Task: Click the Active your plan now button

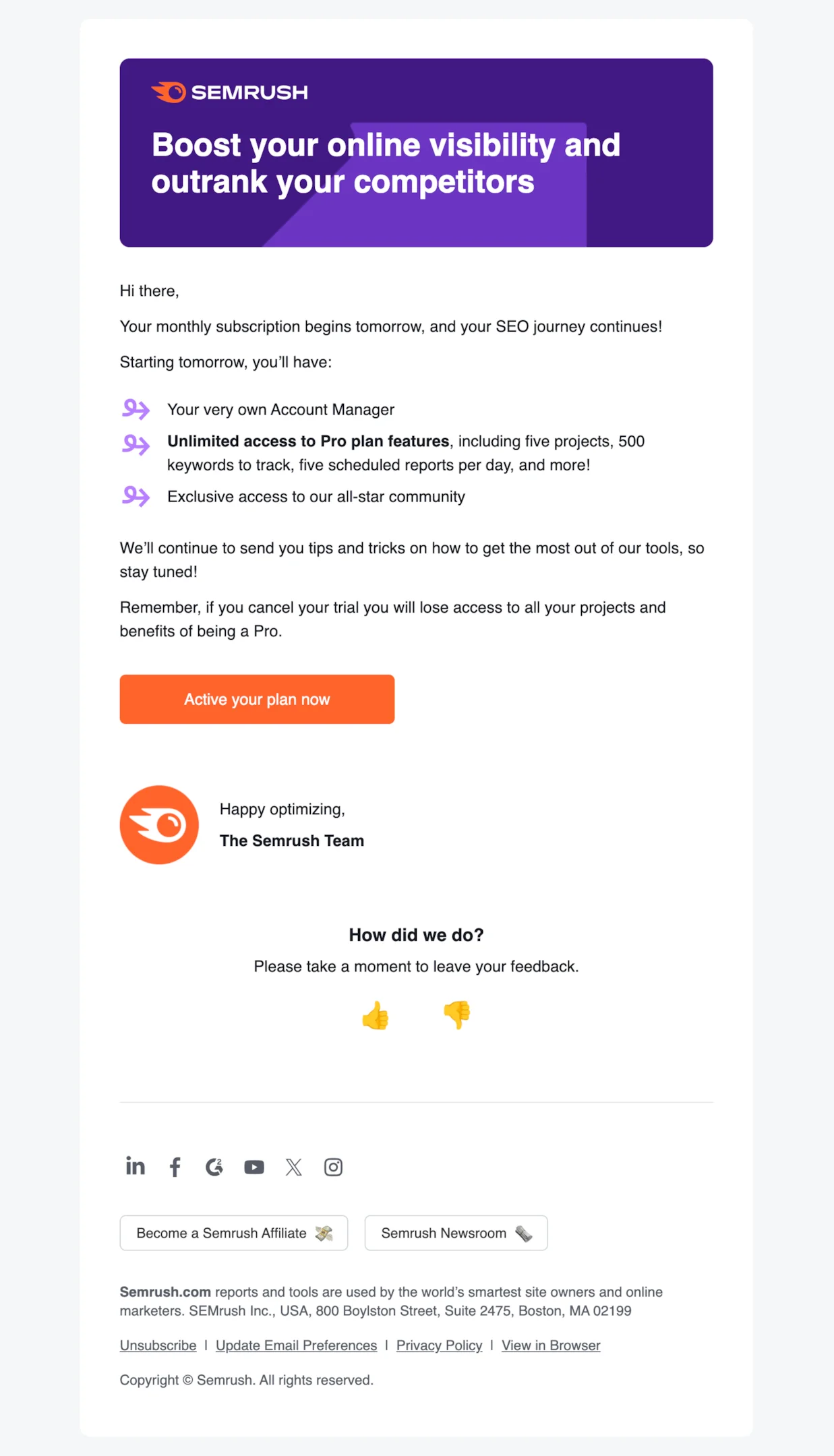Action: pyautogui.click(x=256, y=699)
